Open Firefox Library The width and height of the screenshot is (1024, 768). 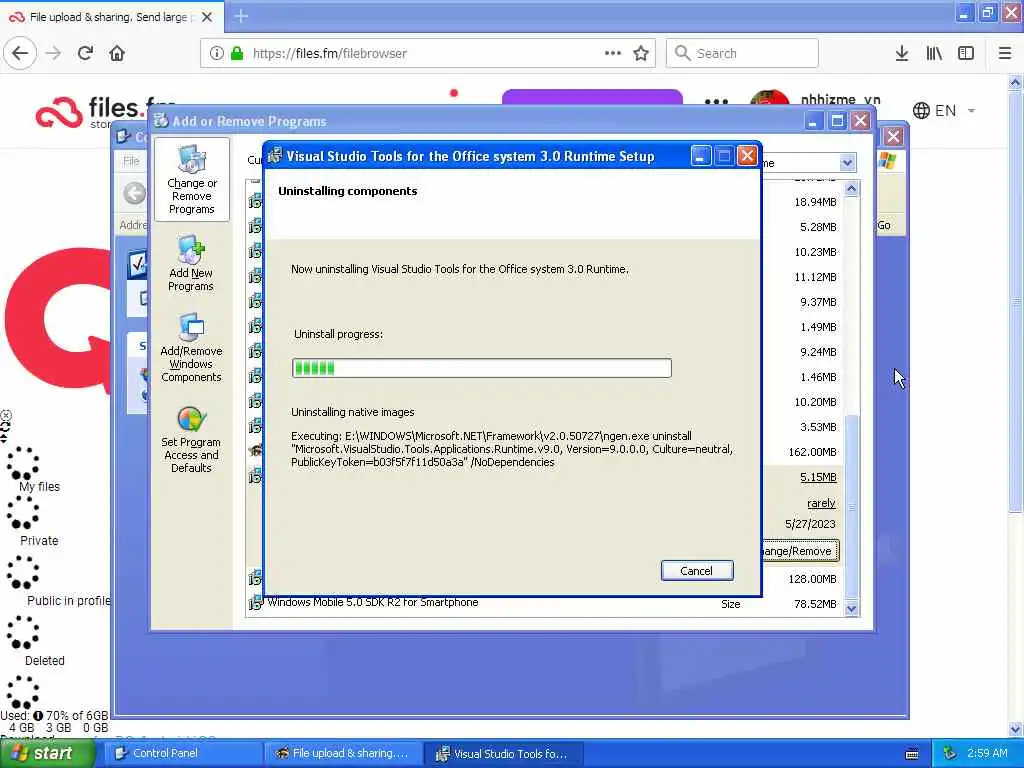[x=934, y=53]
